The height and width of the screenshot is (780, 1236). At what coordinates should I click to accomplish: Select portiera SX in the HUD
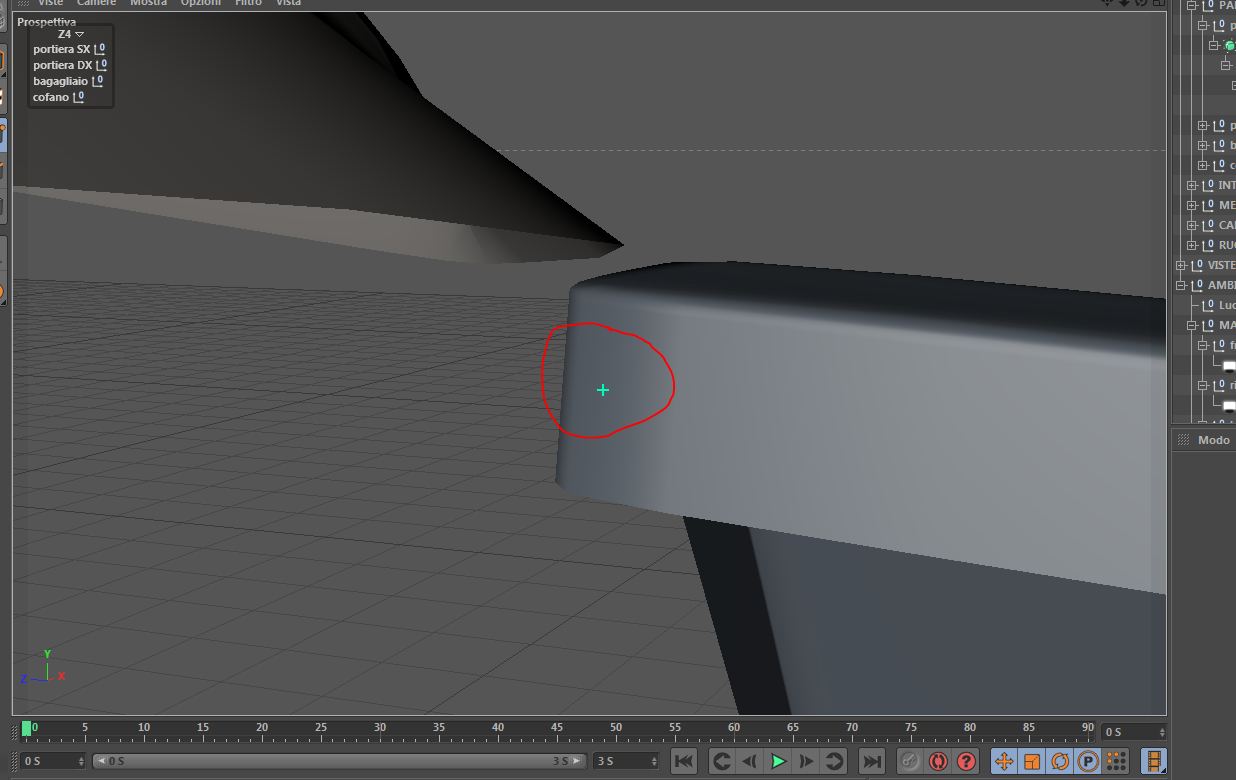point(61,49)
